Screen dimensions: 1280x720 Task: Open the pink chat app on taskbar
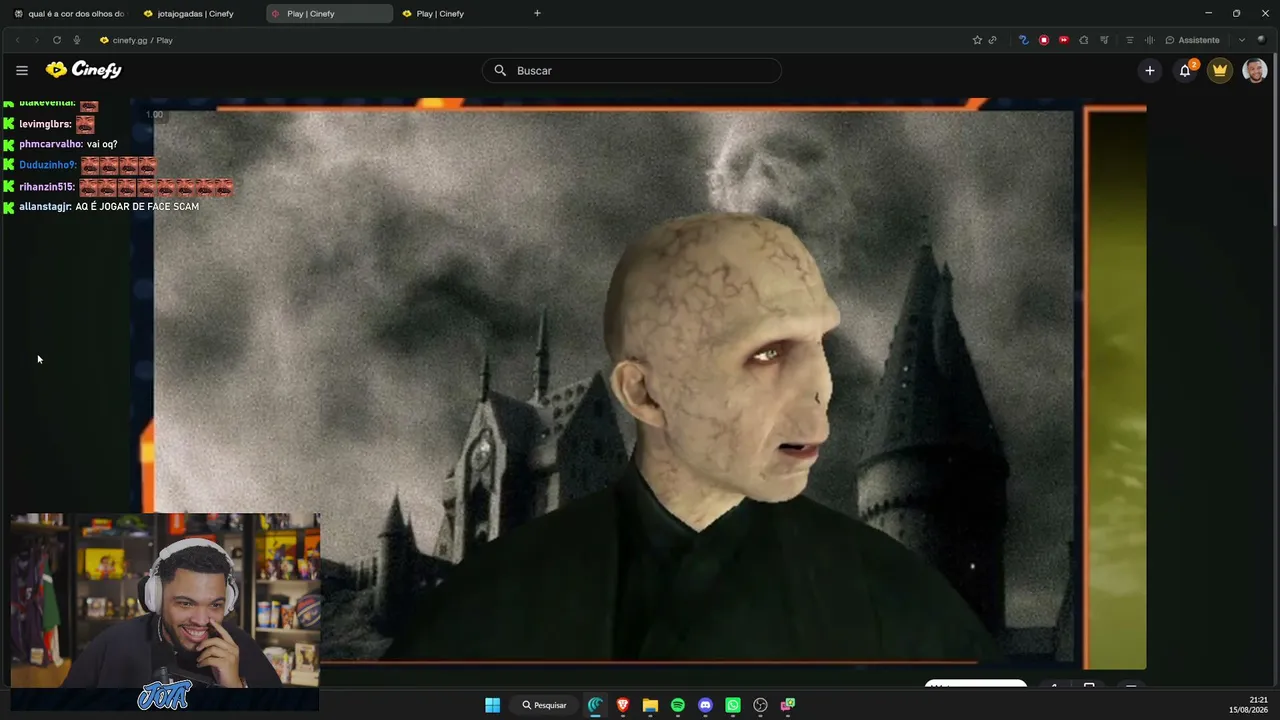click(x=788, y=705)
